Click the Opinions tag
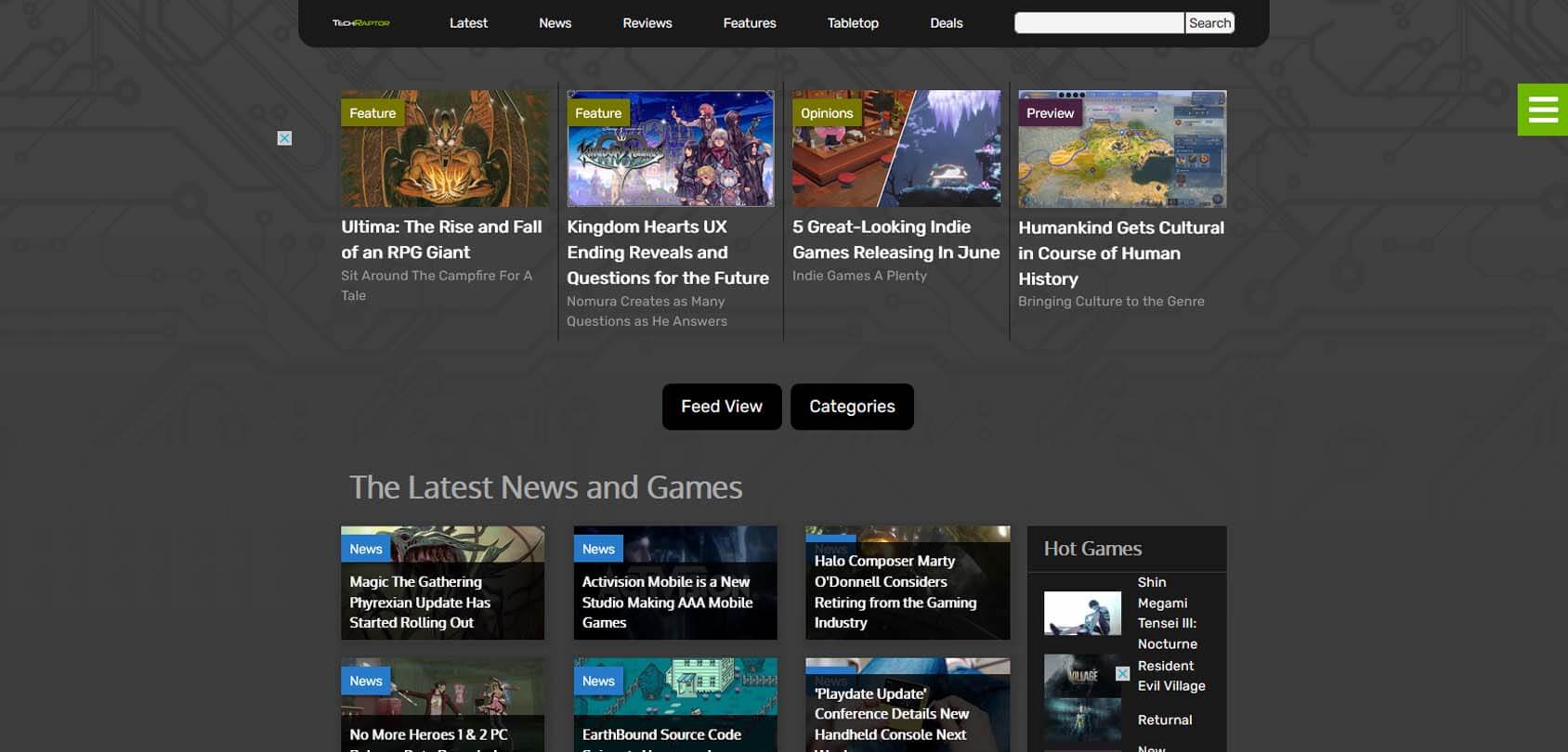The height and width of the screenshot is (752, 1568). click(827, 113)
